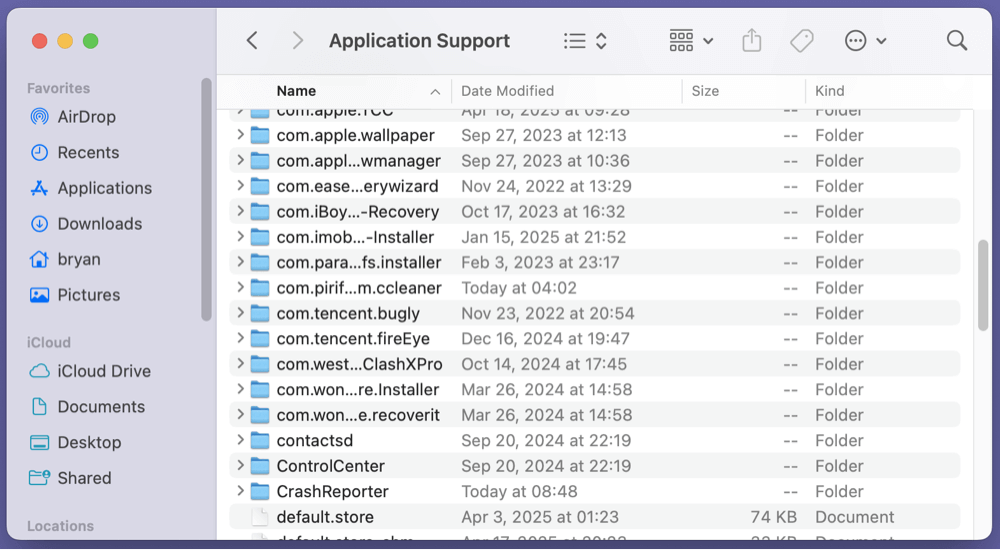Screen dimensions: 1000x550
Task: Click the yellow minimize window button
Action: [x=65, y=41]
